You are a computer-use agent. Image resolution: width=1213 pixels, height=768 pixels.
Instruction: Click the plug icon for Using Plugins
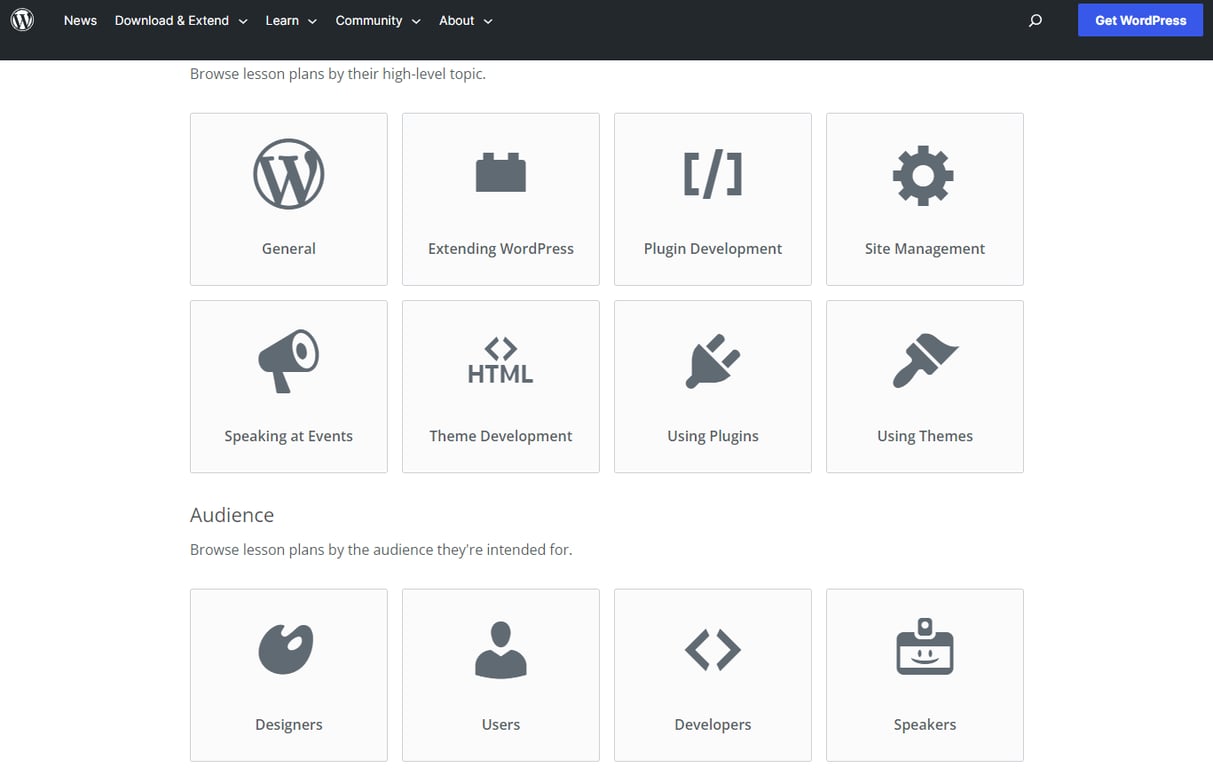click(712, 359)
